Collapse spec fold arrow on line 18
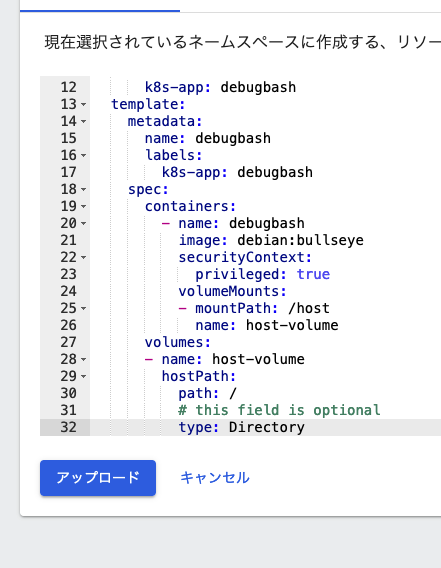 click(84, 189)
